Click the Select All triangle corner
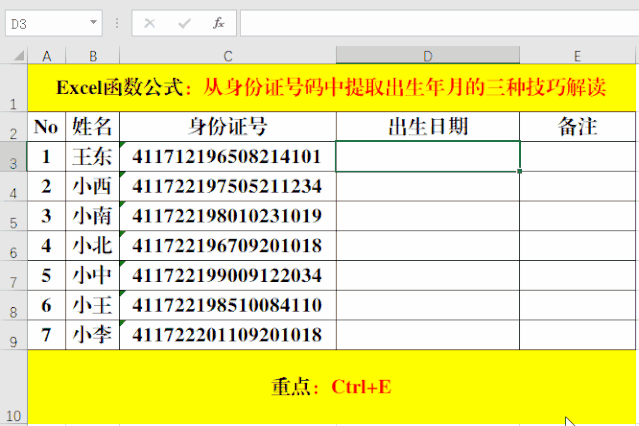 (x=18, y=55)
